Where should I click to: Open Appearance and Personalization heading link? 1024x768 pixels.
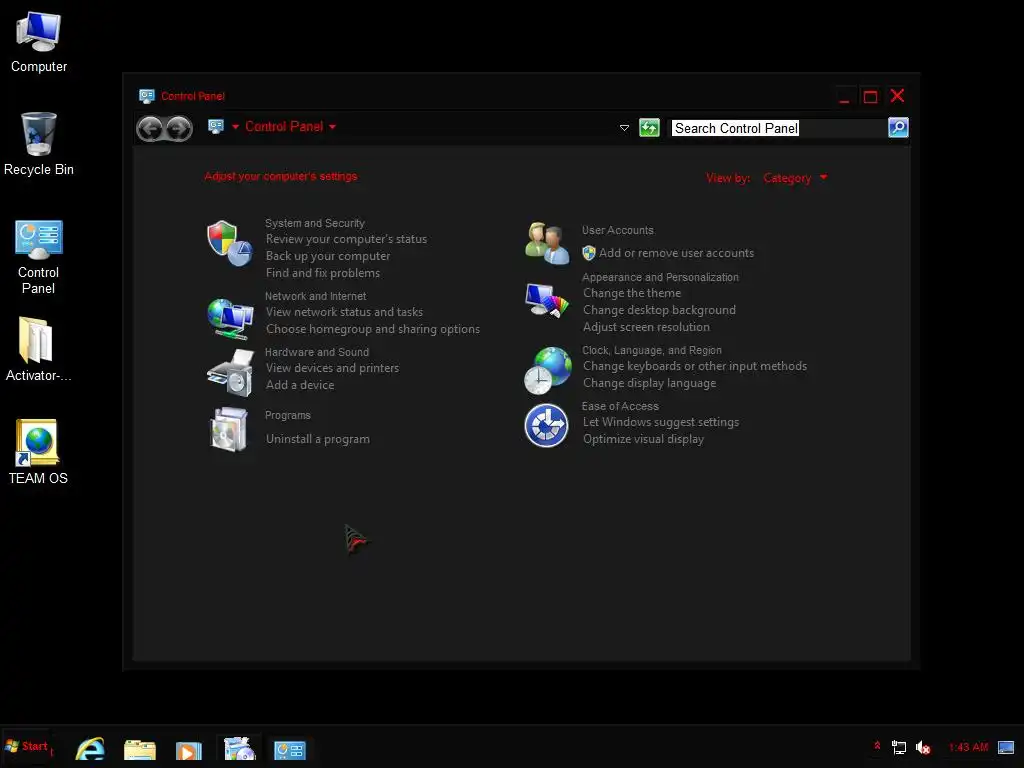coord(660,277)
